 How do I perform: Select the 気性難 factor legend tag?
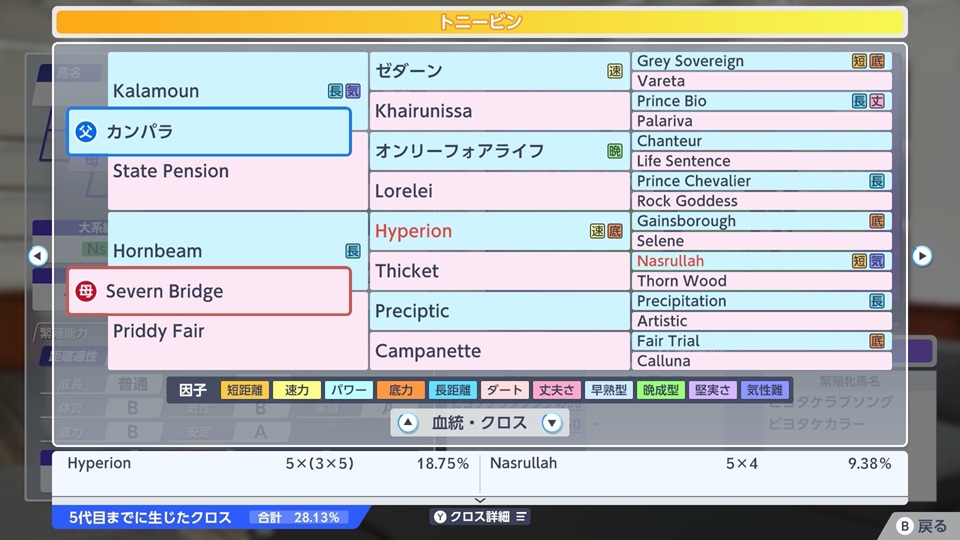tap(765, 390)
